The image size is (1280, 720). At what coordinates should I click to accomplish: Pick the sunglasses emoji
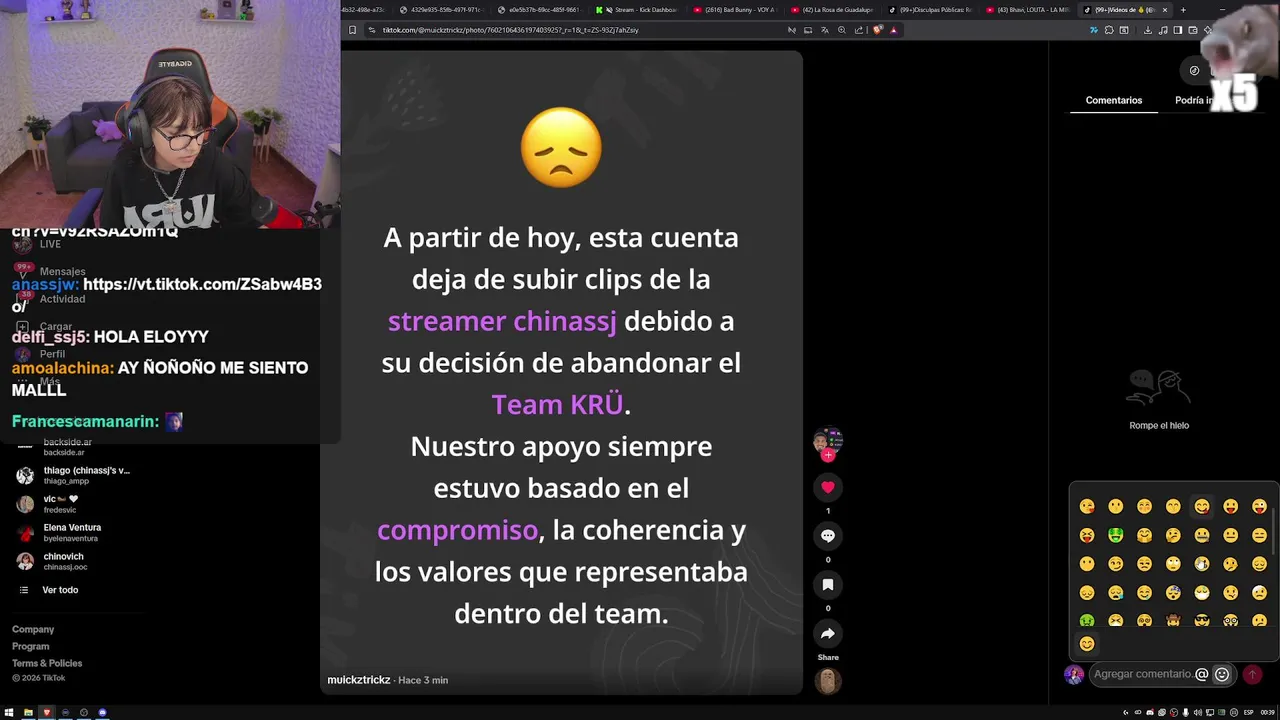pyautogui.click(x=1202, y=621)
